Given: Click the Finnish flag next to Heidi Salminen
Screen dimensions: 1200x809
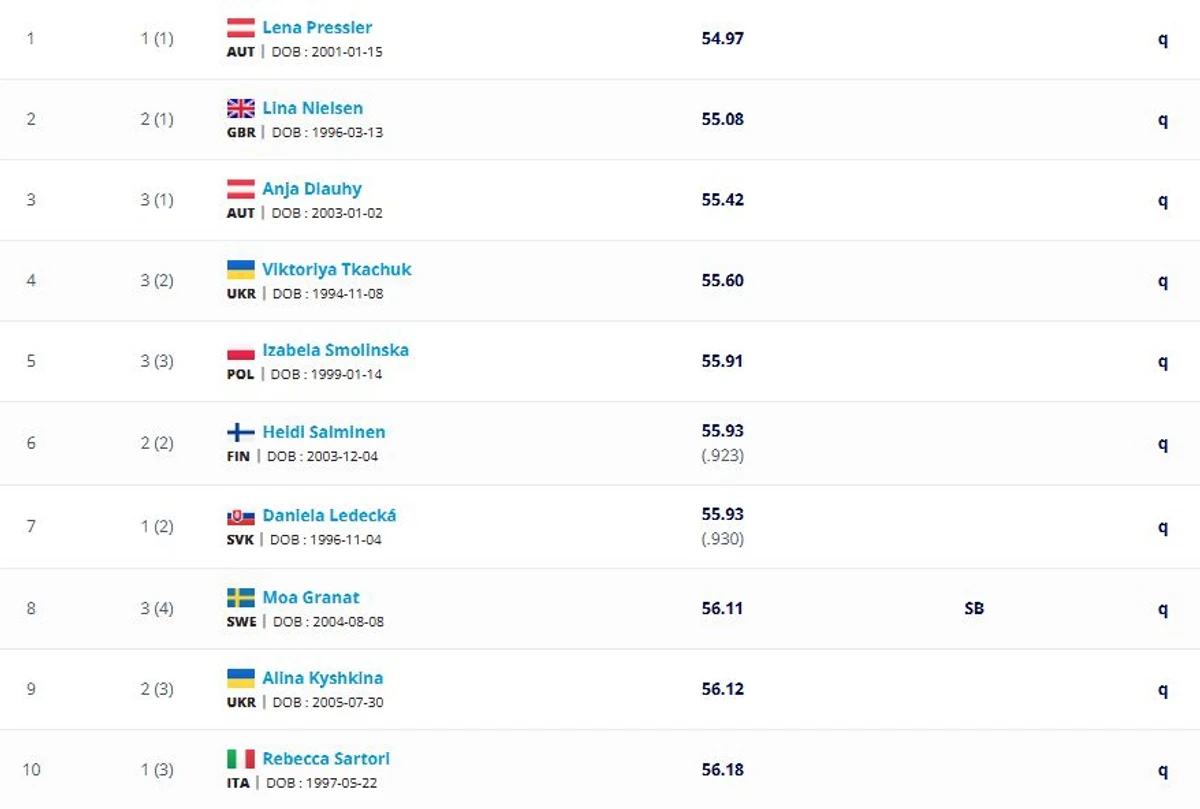Looking at the screenshot, I should coord(241,433).
